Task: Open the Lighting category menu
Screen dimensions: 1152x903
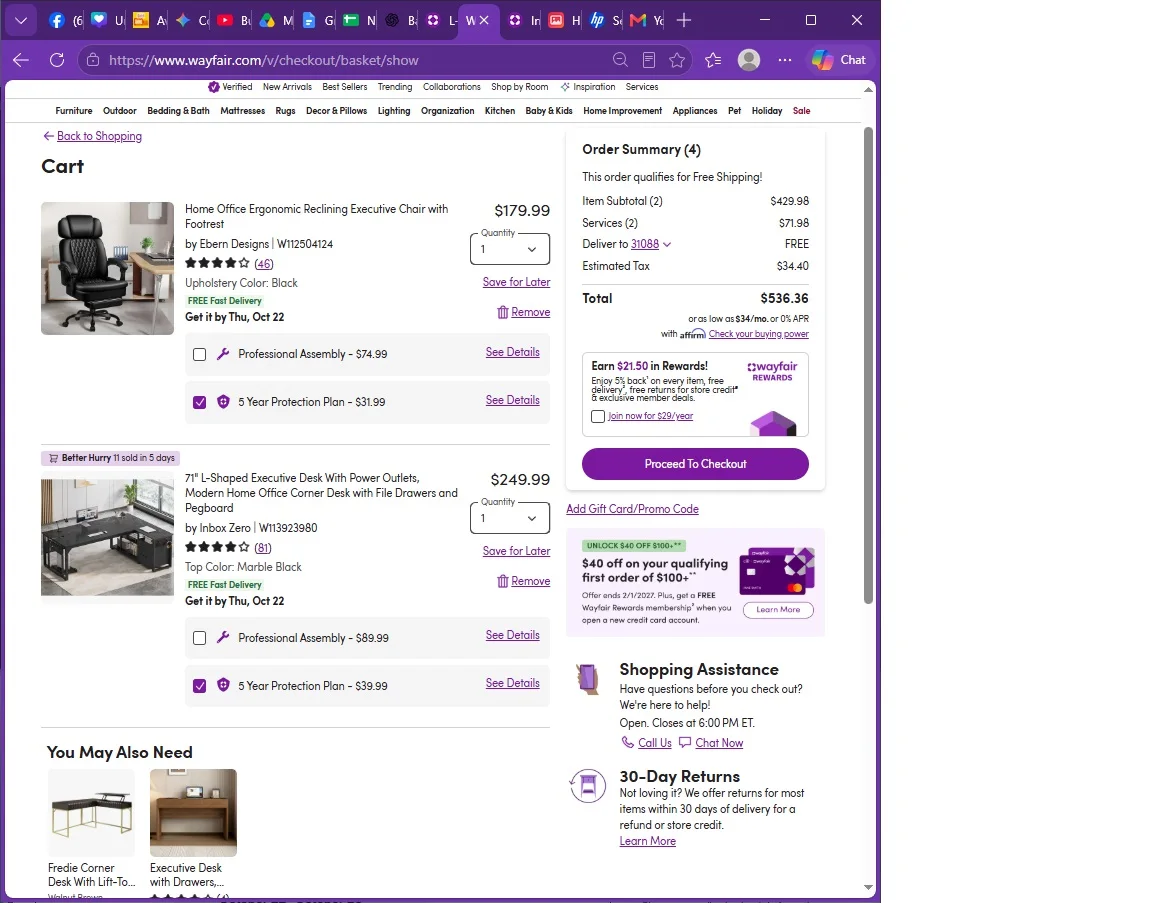Action: pyautogui.click(x=394, y=111)
